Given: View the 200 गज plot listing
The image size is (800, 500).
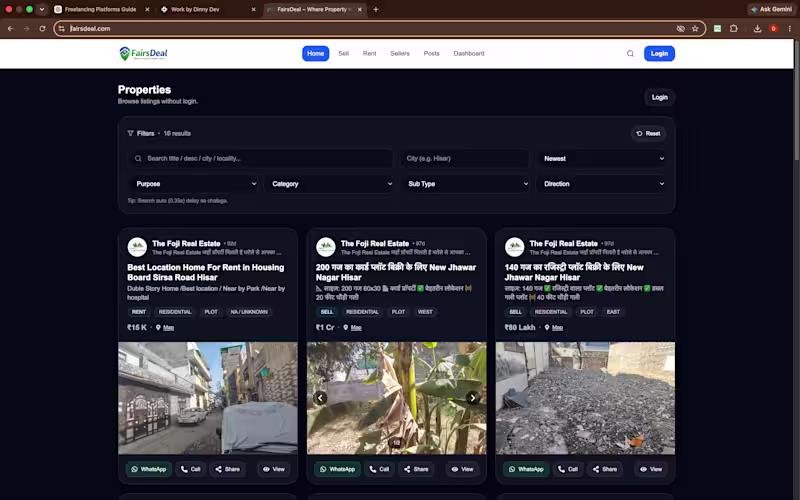Looking at the screenshot, I should pyautogui.click(x=462, y=469).
